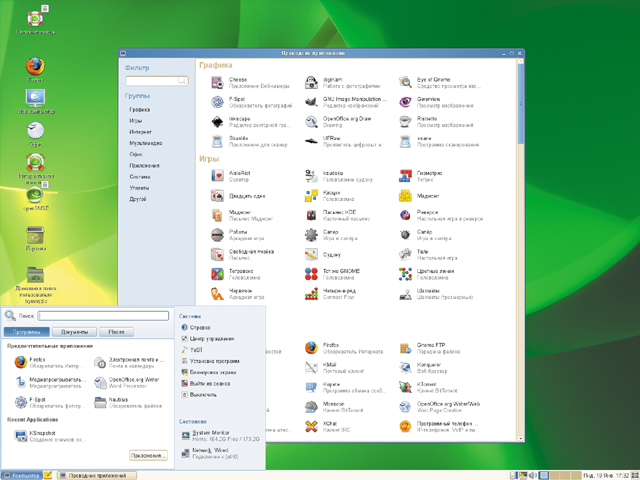640x480 pixels.
Task: Open AisleRiot solitaire game
Action: click(230, 176)
